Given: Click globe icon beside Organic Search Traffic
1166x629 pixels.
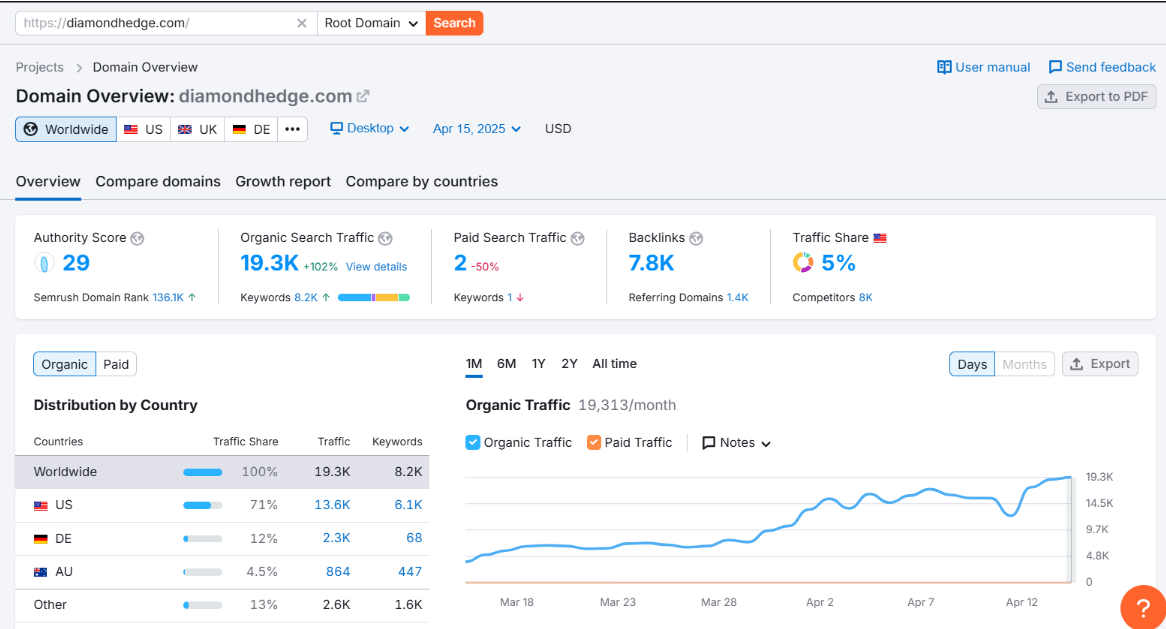Looking at the screenshot, I should click(x=385, y=238).
